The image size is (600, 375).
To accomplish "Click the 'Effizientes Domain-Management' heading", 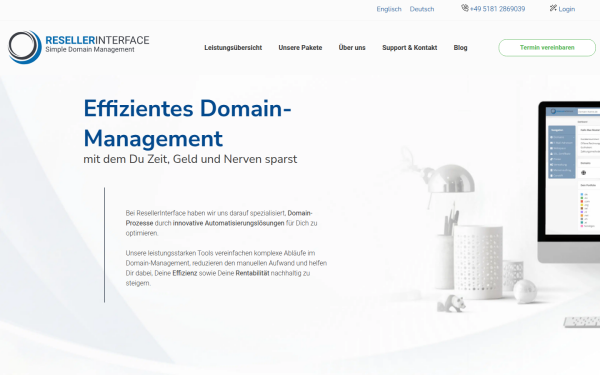I will tap(188, 123).
